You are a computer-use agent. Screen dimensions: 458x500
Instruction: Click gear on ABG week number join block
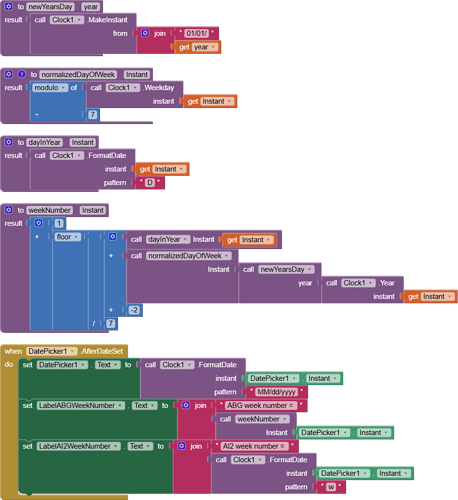pos(186,405)
